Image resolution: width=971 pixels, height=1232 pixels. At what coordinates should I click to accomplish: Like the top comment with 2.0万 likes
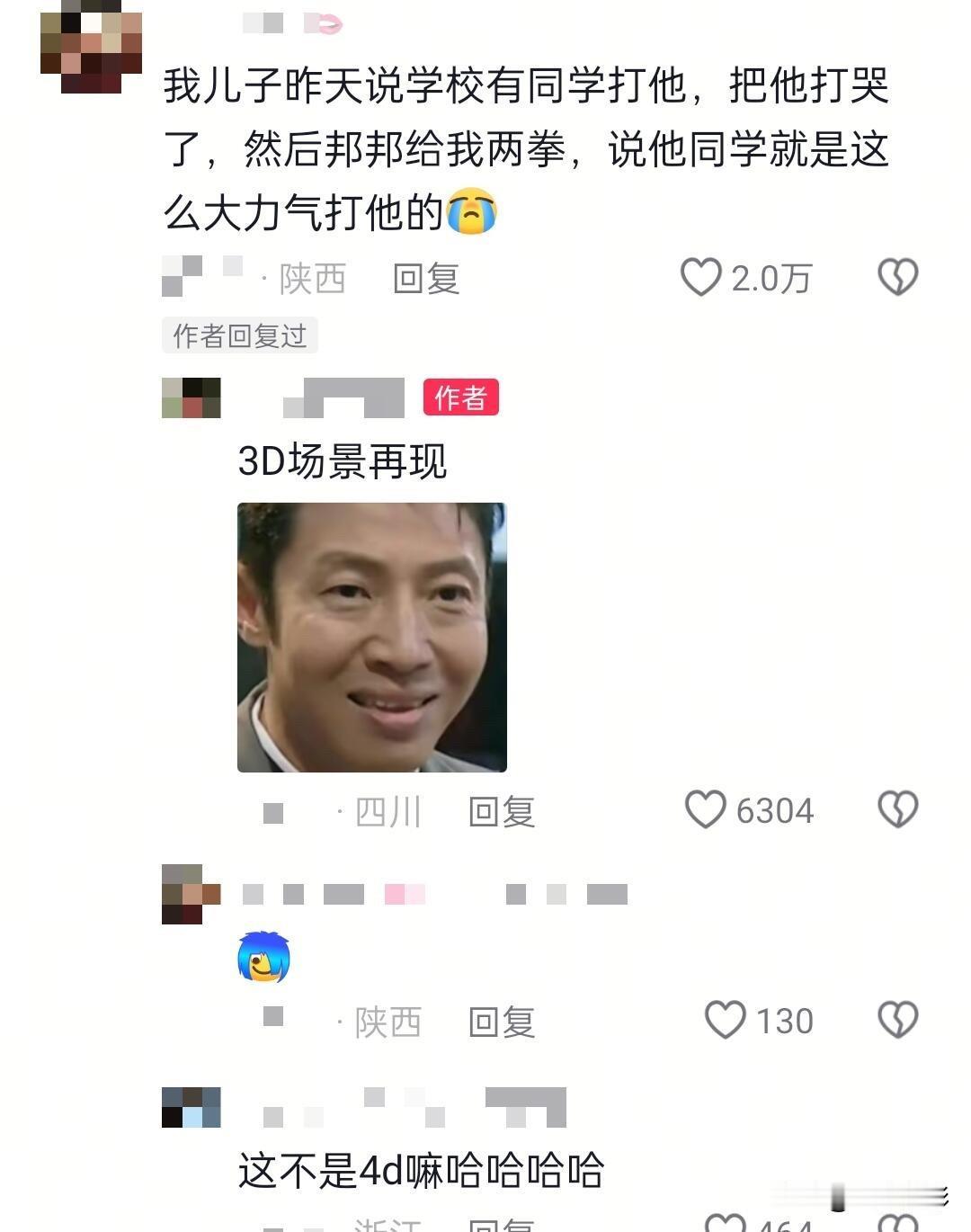click(x=701, y=277)
